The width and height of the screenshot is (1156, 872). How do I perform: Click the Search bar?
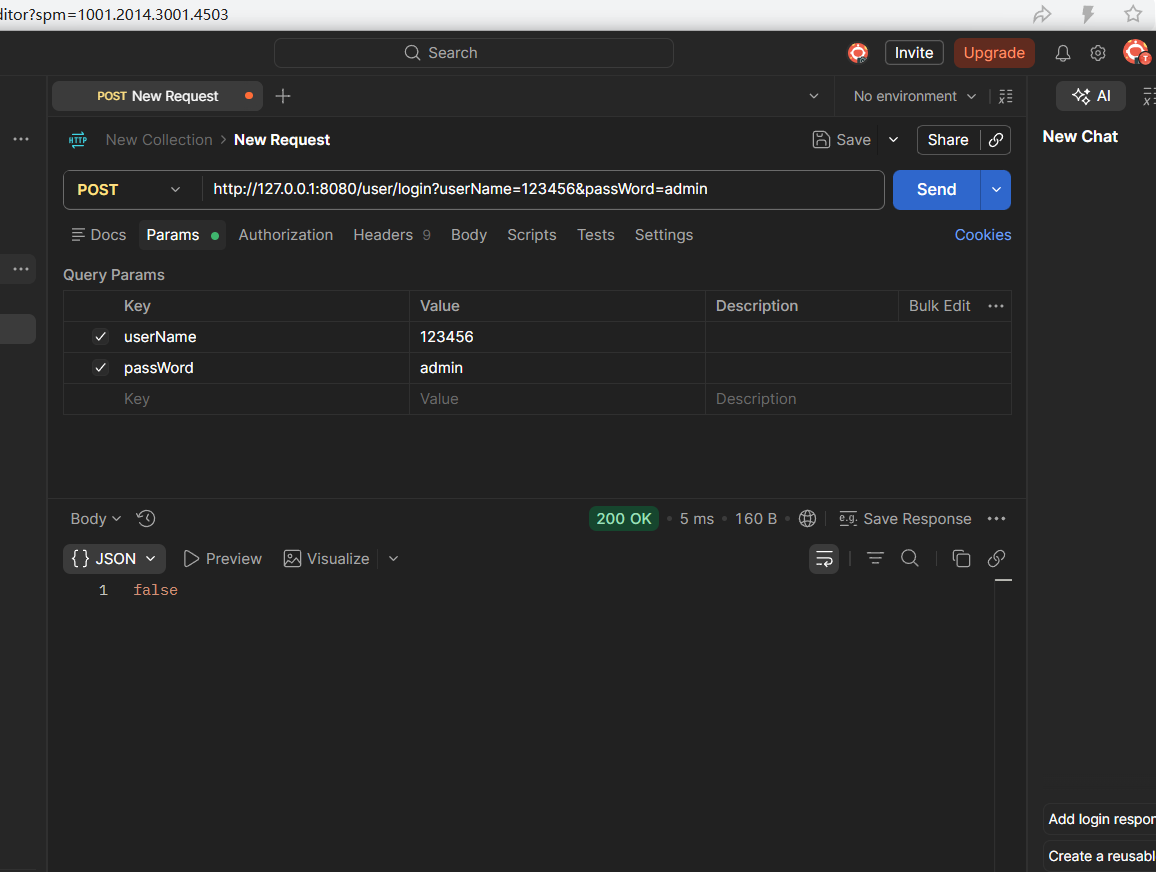473,53
